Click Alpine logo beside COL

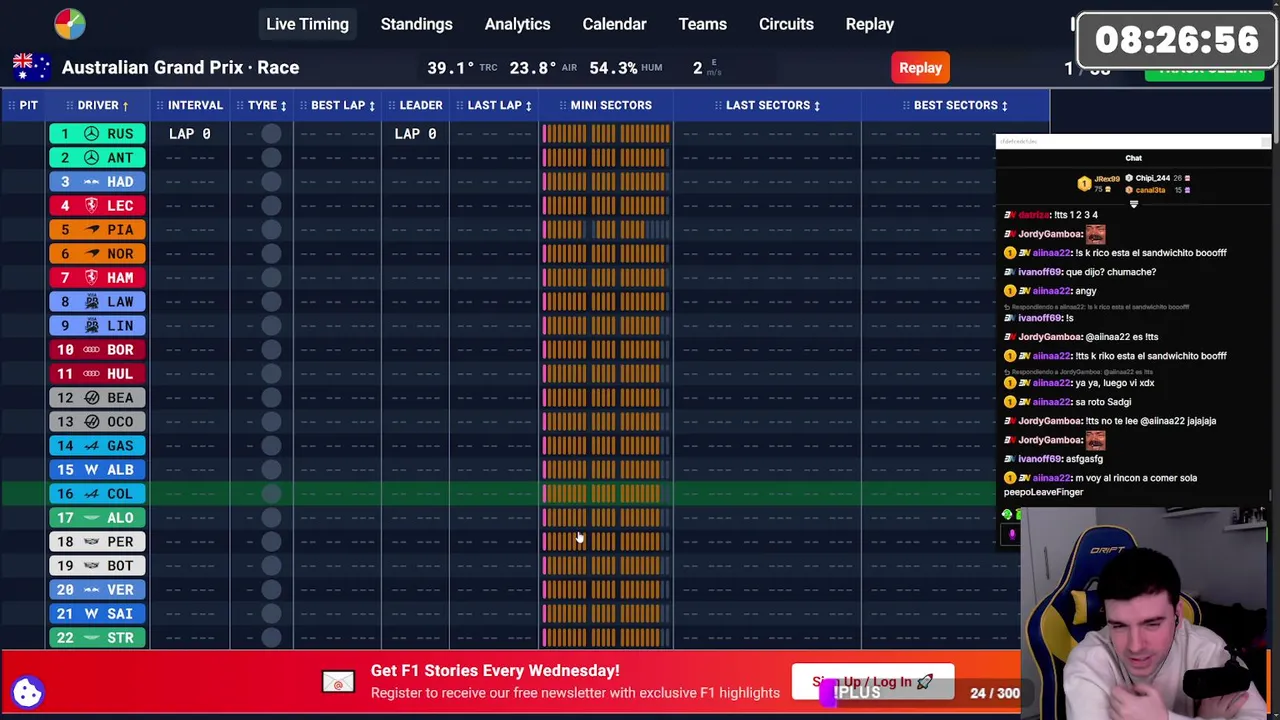pos(92,494)
